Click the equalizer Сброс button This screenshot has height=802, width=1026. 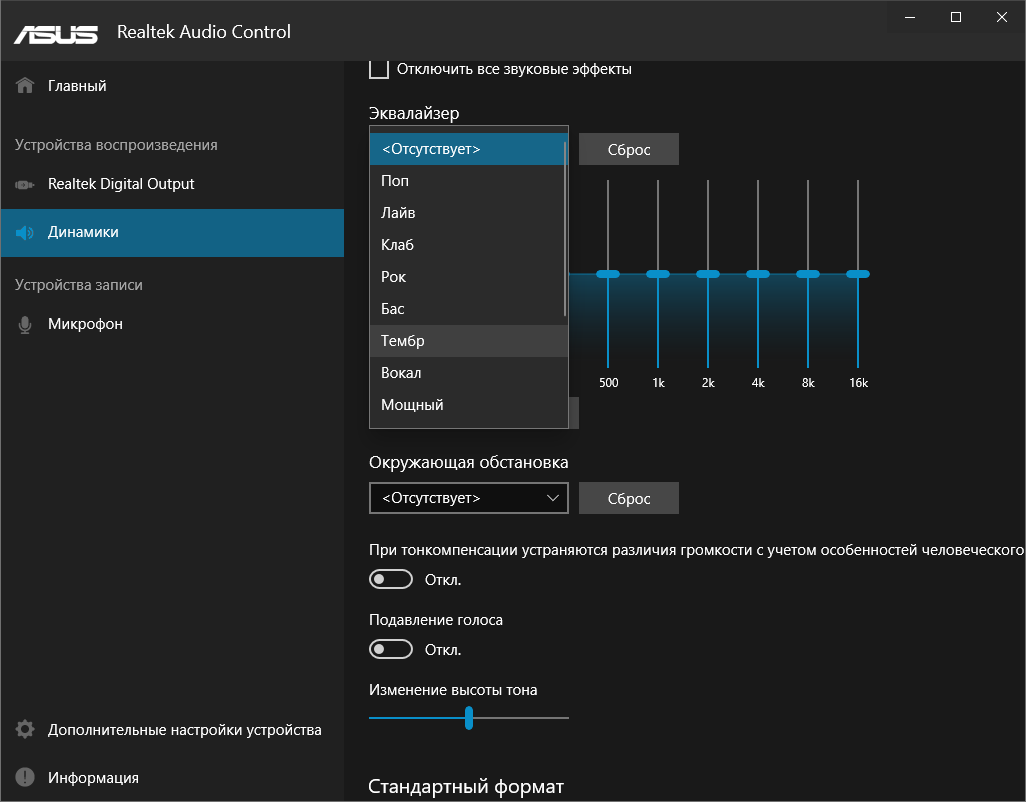point(628,148)
